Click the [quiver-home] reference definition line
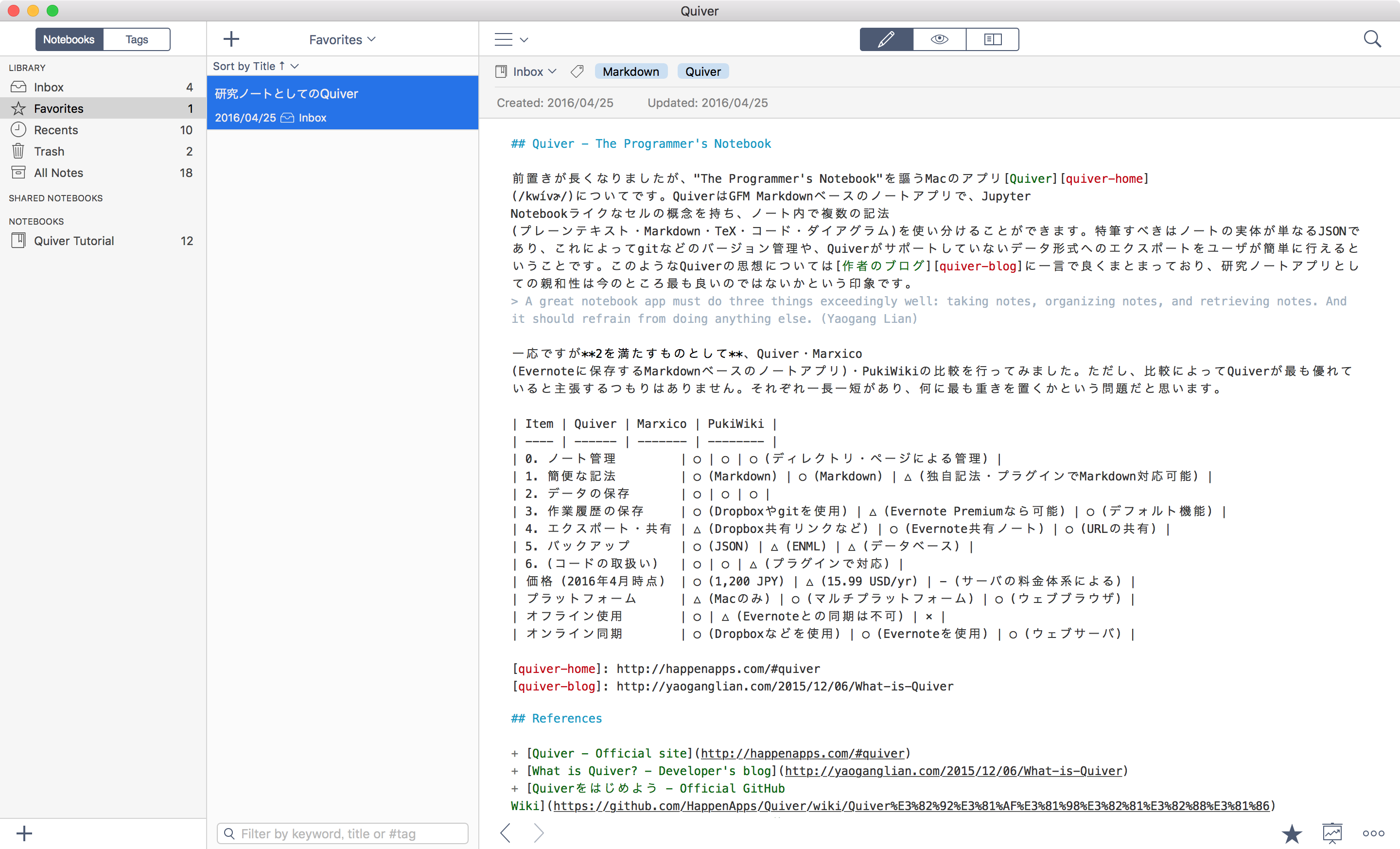Viewport: 1400px width, 849px height. 665,668
